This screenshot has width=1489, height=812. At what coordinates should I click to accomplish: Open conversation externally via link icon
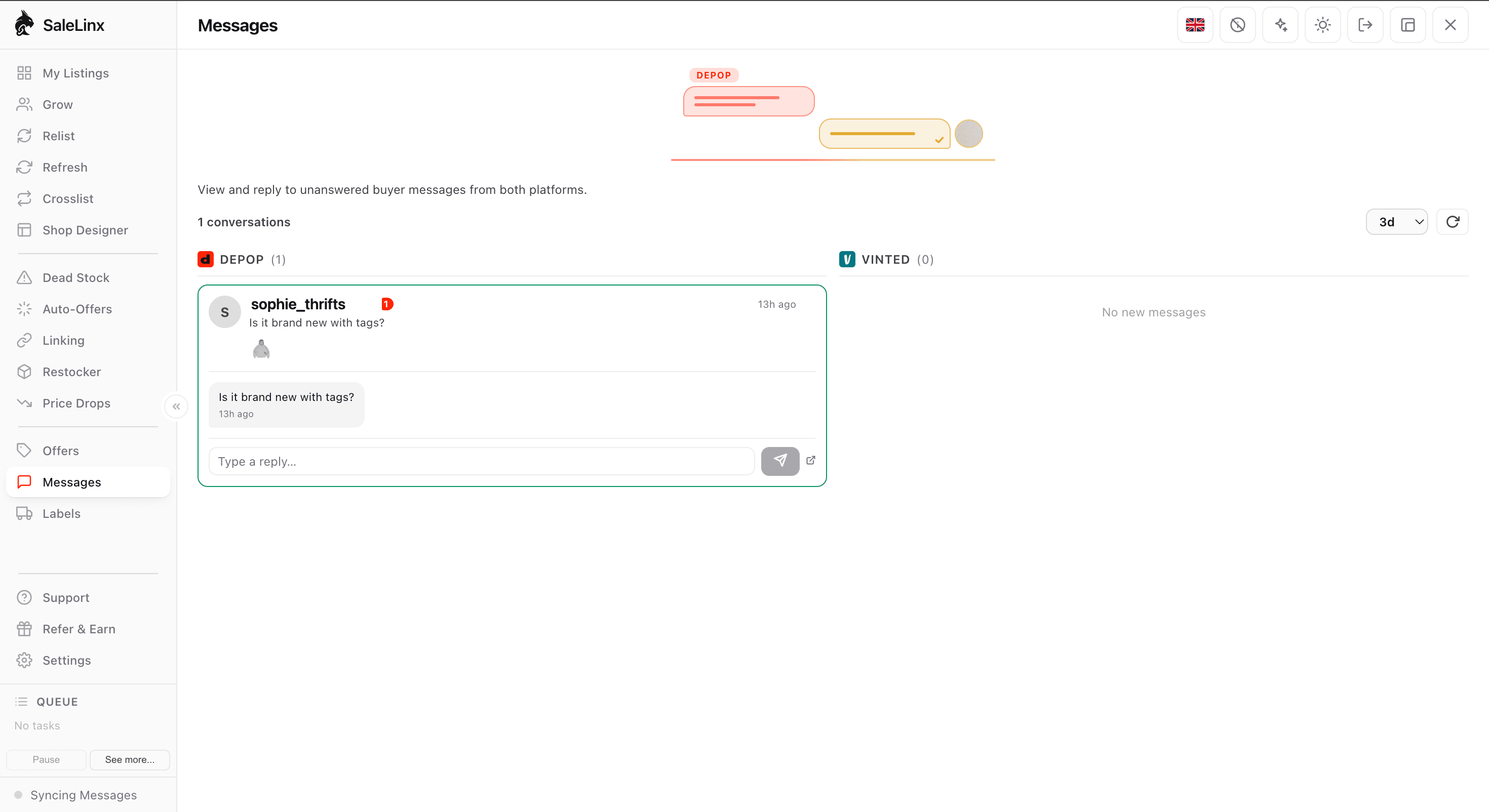(x=811, y=460)
